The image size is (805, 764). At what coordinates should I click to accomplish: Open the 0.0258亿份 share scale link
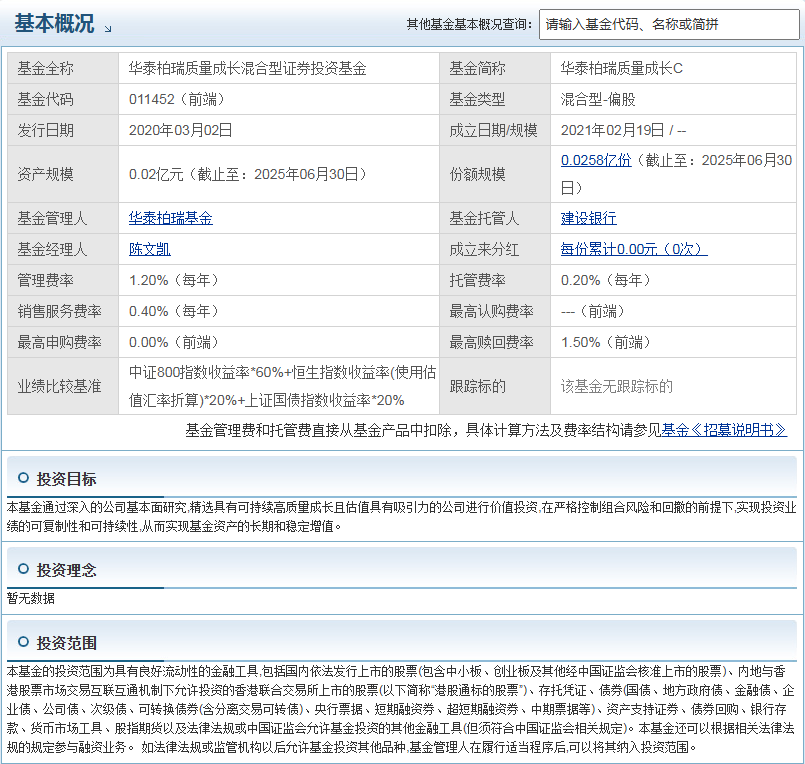(x=596, y=160)
